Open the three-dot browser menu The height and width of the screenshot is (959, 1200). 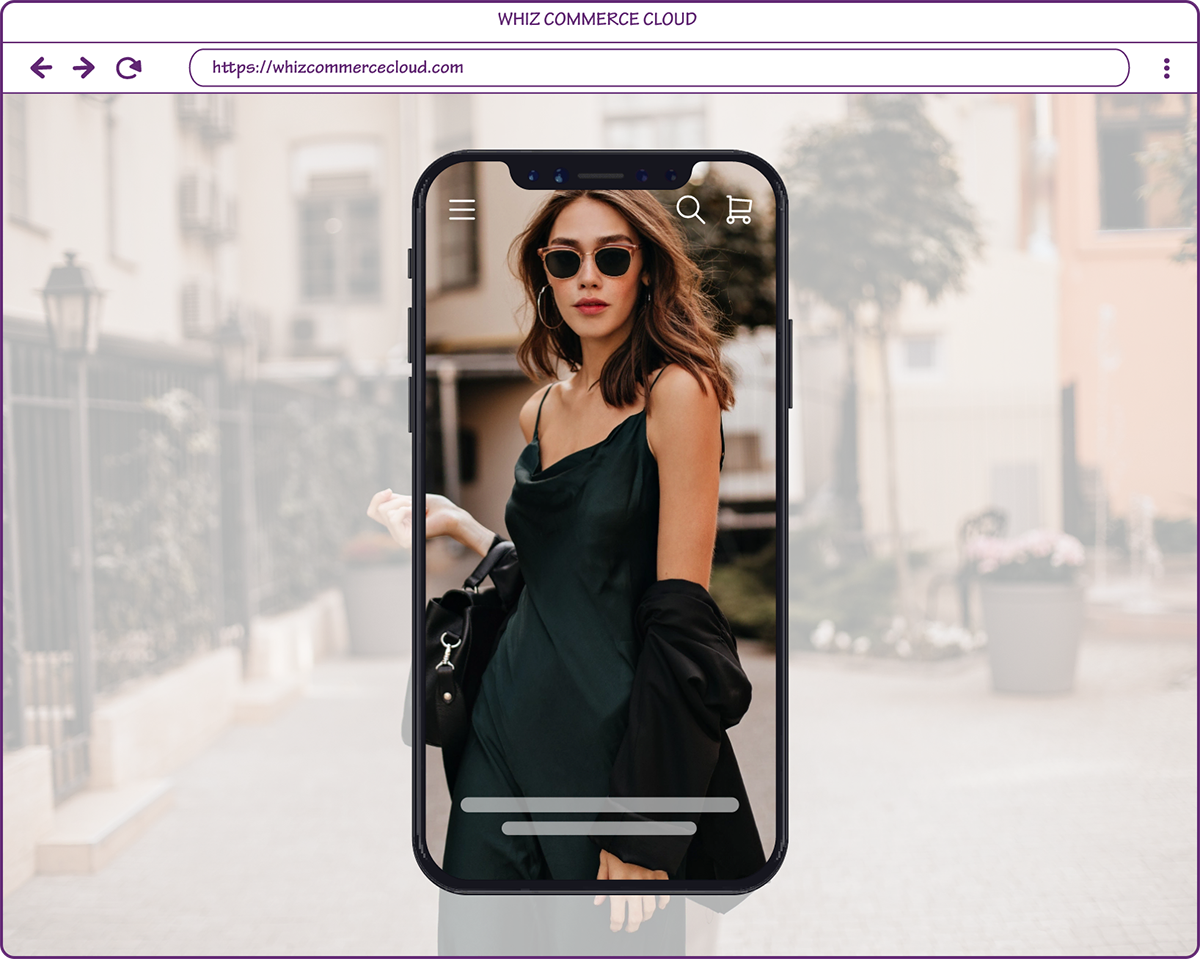pyautogui.click(x=1166, y=68)
